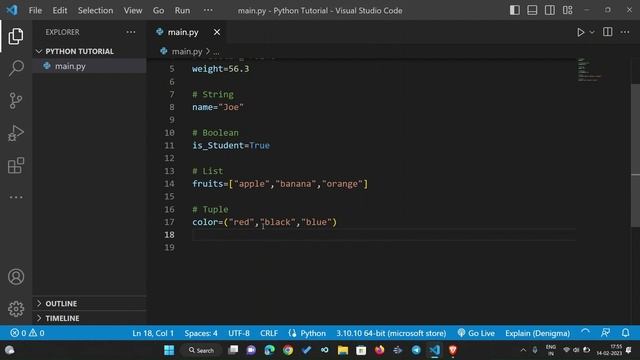The width and height of the screenshot is (640, 360).
Task: Start the Go Live server
Action: coord(476,333)
